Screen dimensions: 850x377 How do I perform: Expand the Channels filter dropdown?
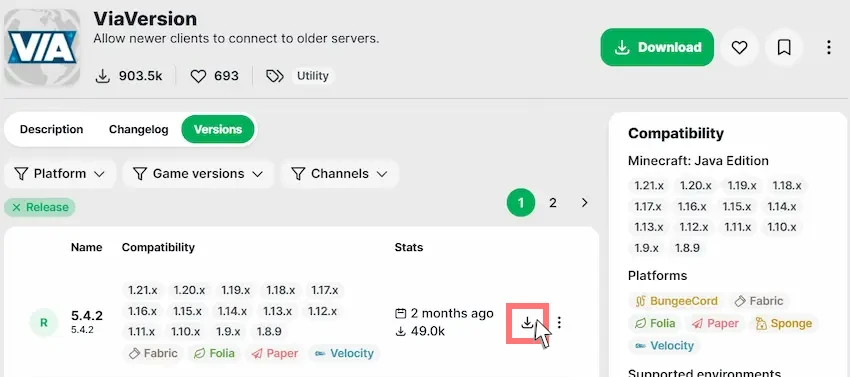(x=339, y=174)
